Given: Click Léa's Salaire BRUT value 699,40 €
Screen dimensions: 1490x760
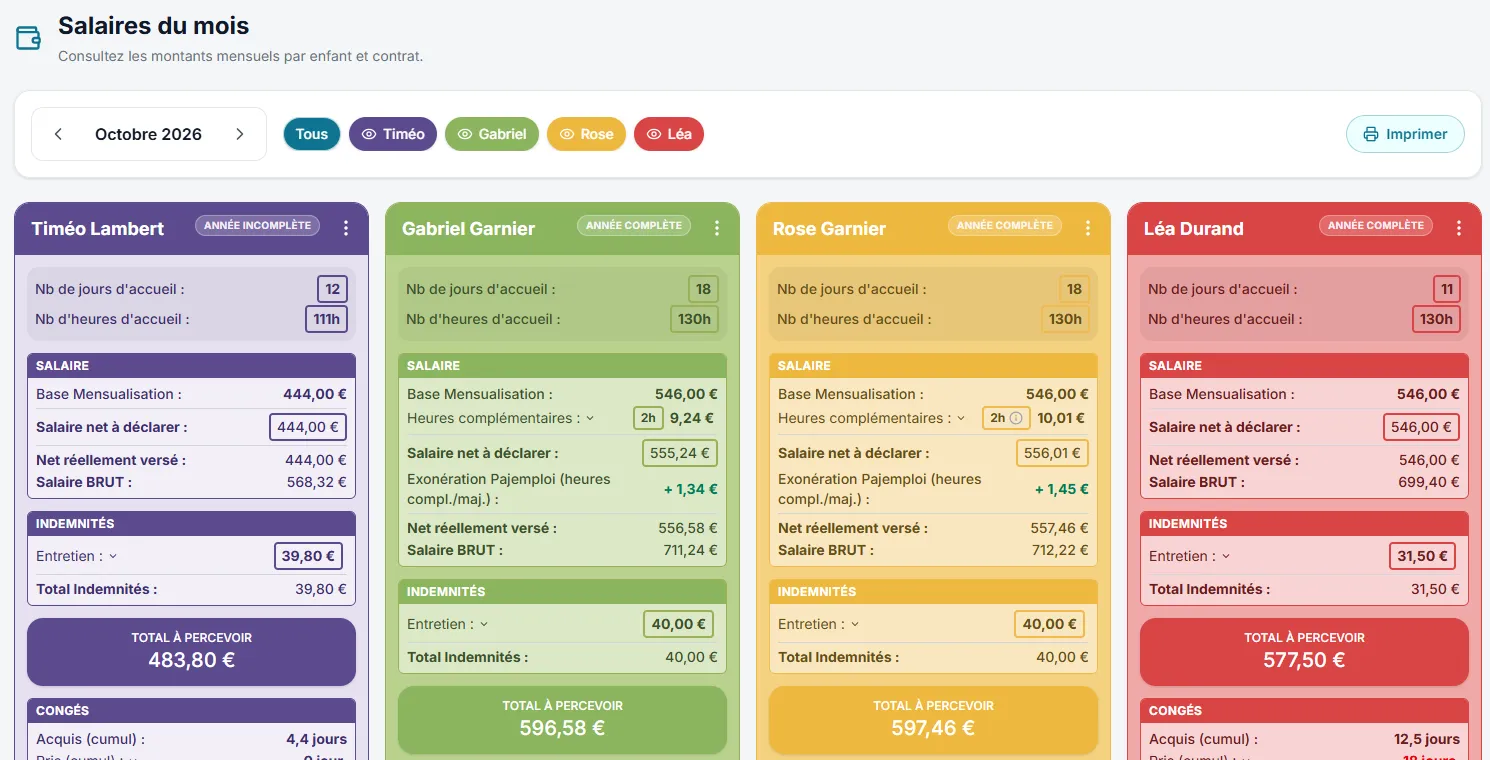Looking at the screenshot, I should [1429, 482].
